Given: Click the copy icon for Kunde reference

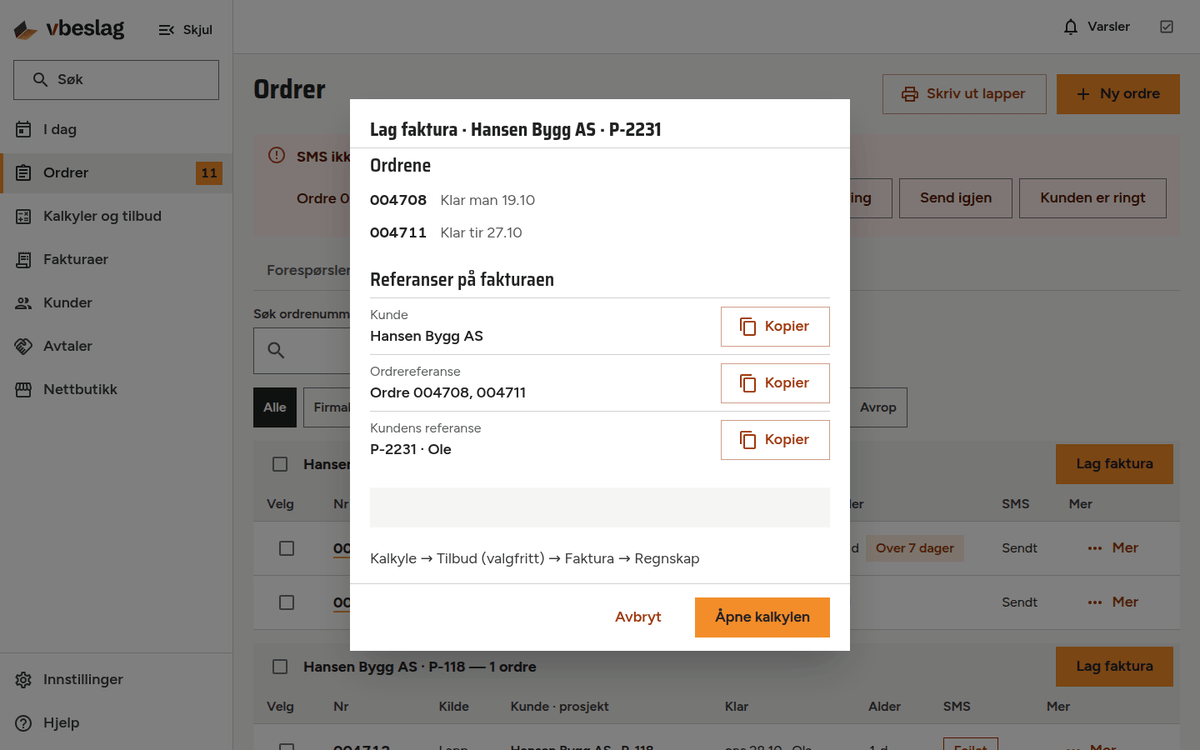Looking at the screenshot, I should click(x=748, y=326).
